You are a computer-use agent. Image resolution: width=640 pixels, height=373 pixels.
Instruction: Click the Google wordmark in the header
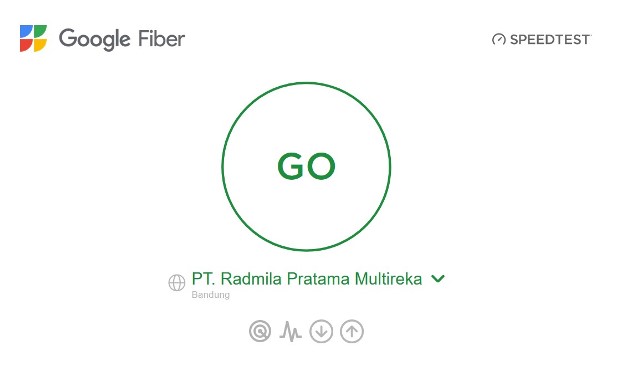(95, 40)
